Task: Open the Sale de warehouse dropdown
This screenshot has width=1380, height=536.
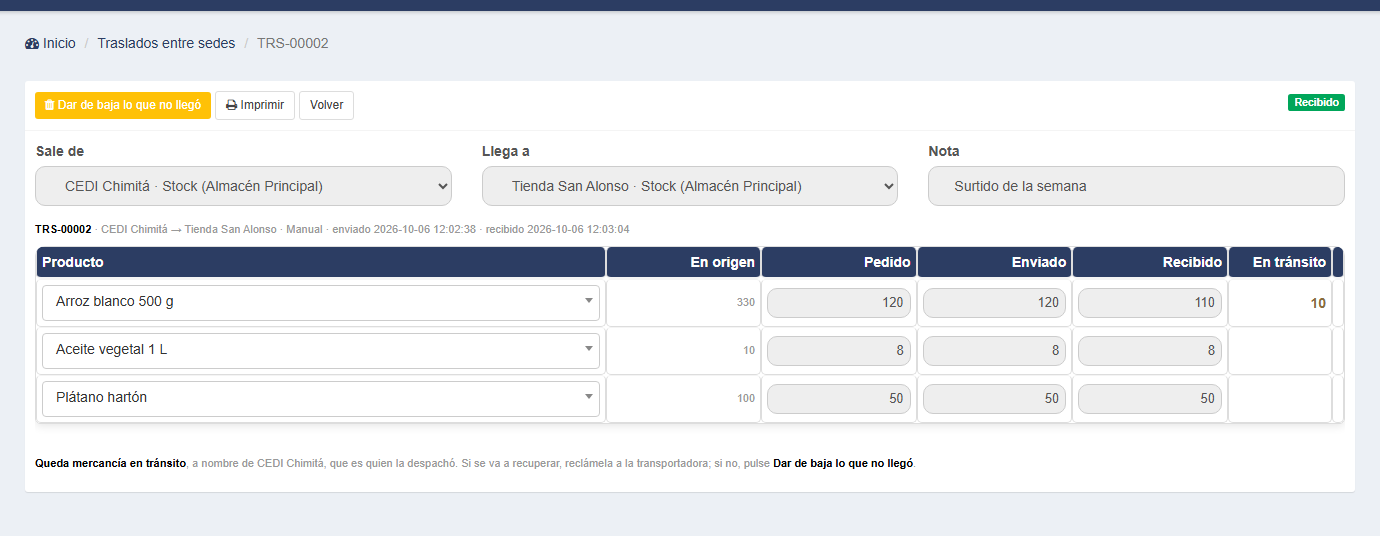Action: coord(243,186)
